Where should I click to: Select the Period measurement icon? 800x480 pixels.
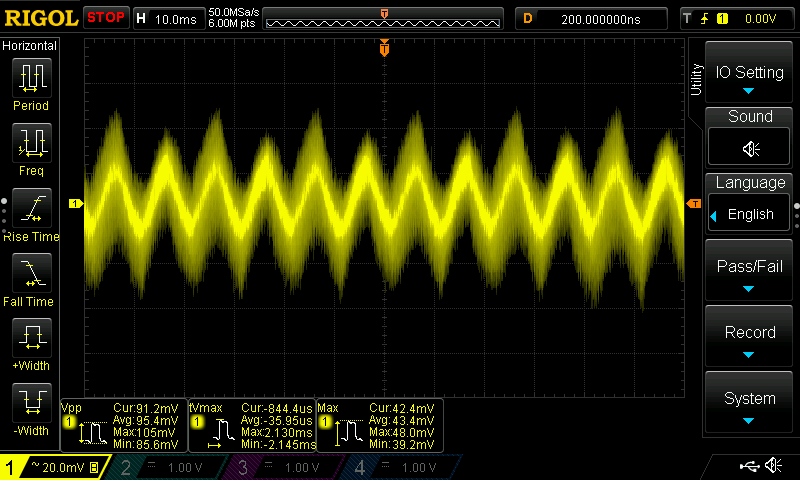(32, 78)
